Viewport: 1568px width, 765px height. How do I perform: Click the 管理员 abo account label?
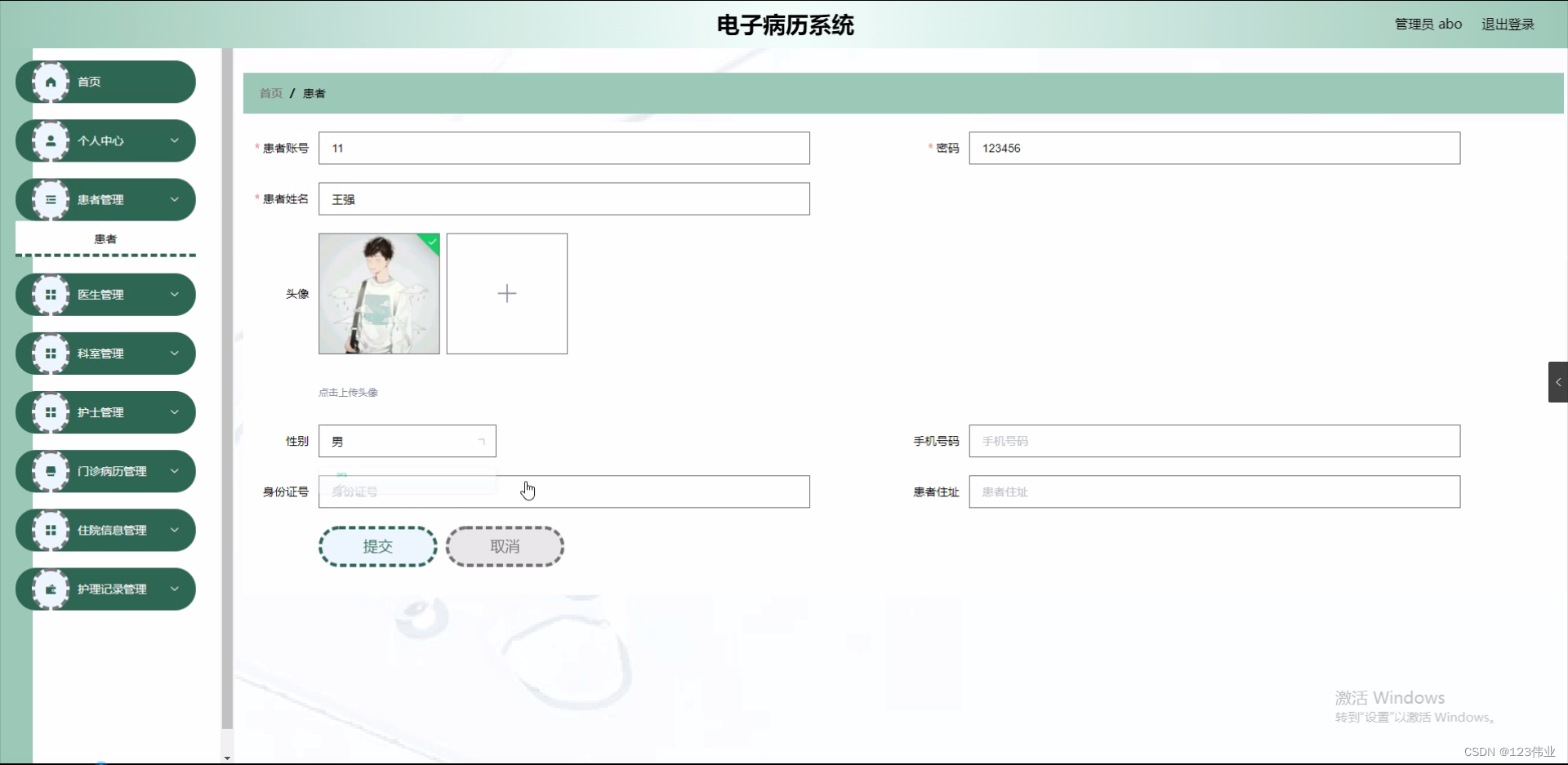click(x=1428, y=24)
